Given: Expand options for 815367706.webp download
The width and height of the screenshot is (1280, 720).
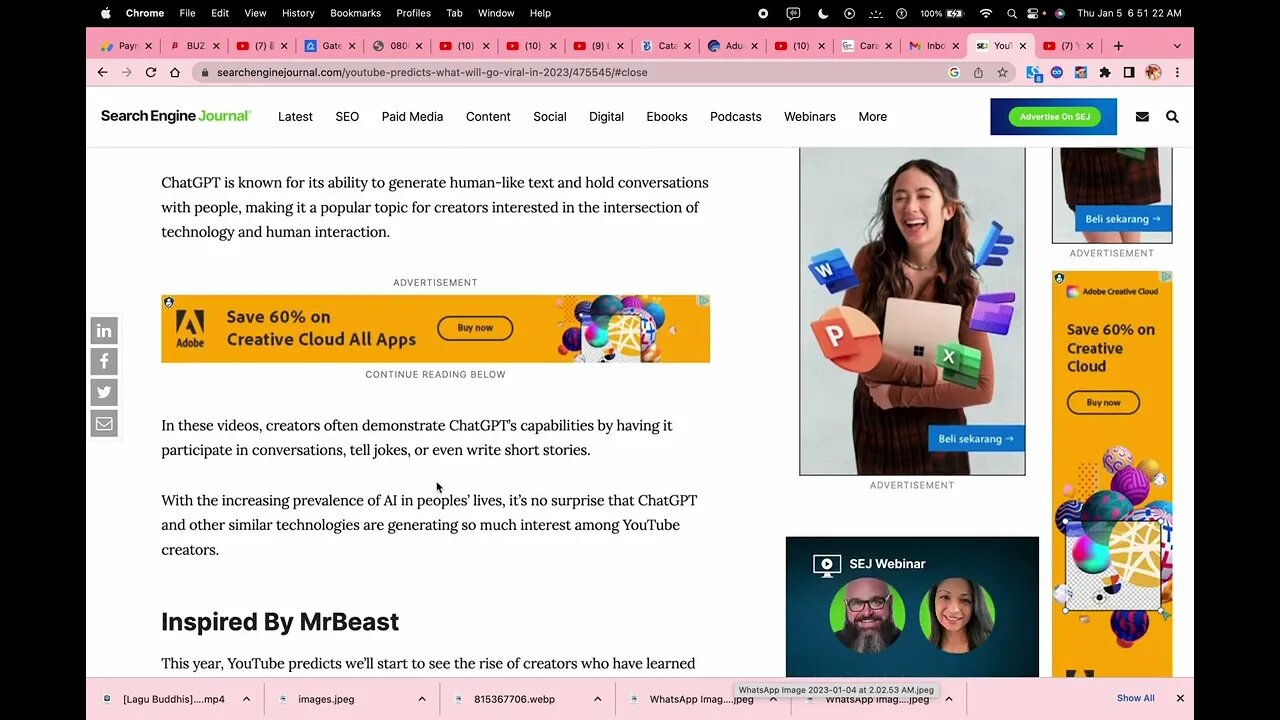Looking at the screenshot, I should pyautogui.click(x=598, y=699).
